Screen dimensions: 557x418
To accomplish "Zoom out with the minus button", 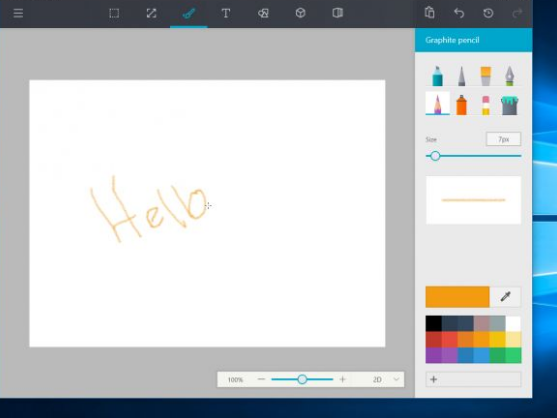I will click(261, 379).
